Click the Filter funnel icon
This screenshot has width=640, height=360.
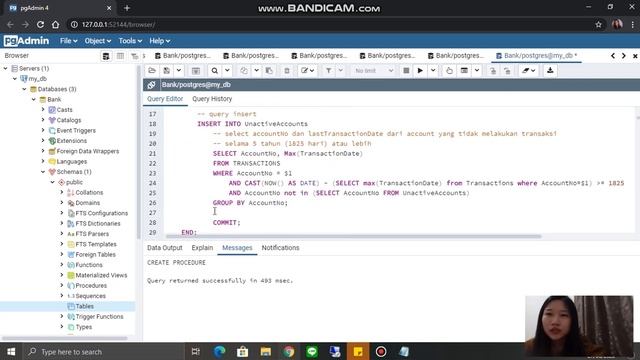[x=329, y=71]
